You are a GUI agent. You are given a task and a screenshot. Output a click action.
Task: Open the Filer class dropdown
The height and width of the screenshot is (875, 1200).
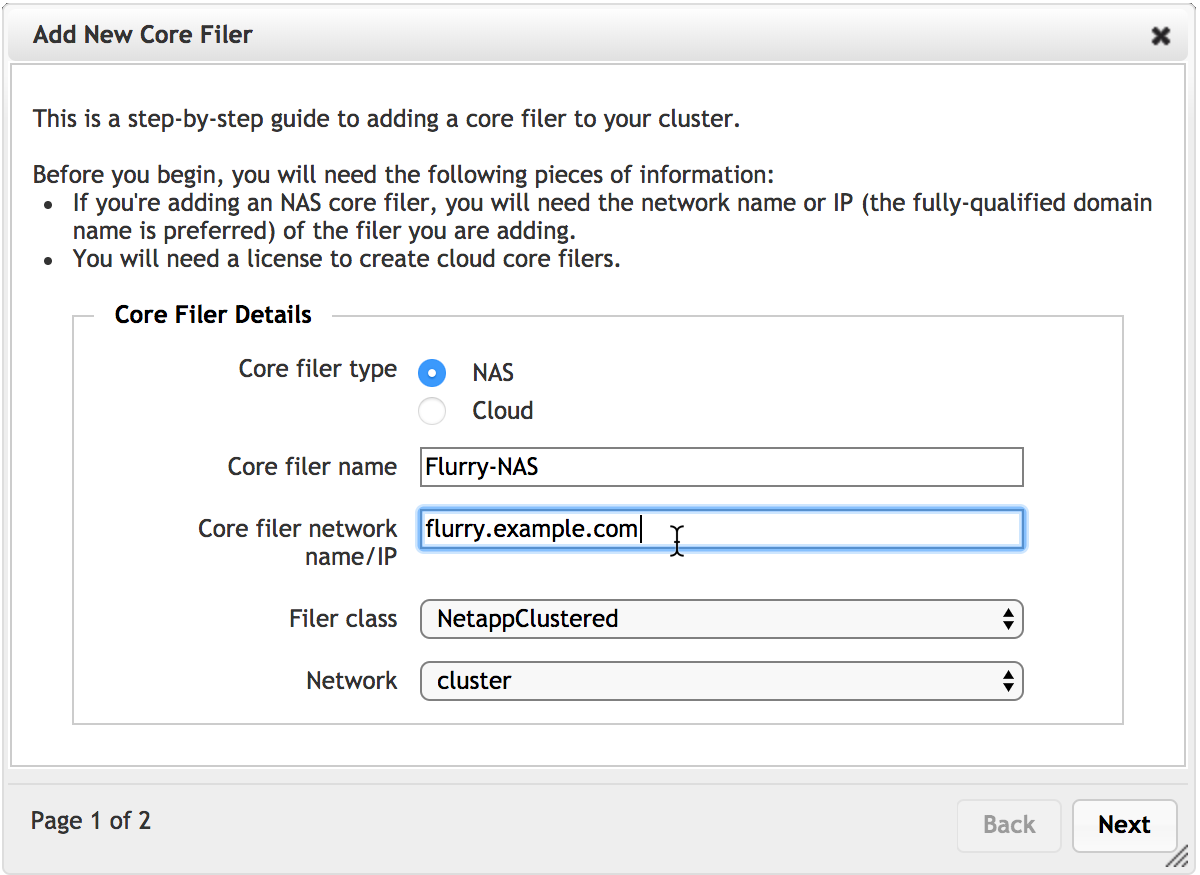[721, 619]
